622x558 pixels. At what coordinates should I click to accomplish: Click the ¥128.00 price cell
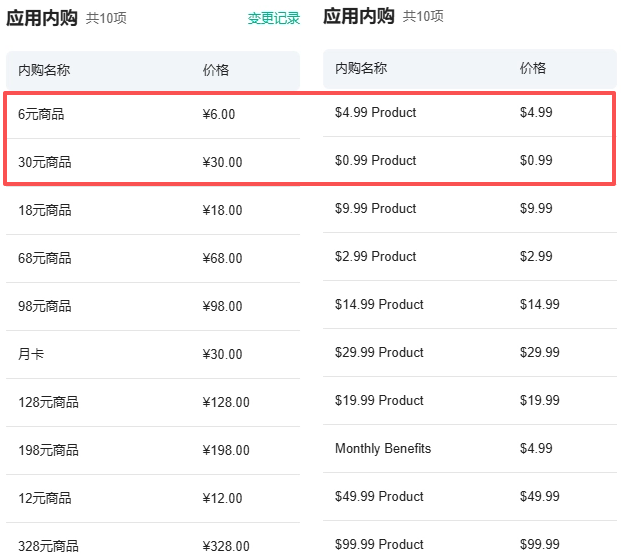[226, 402]
